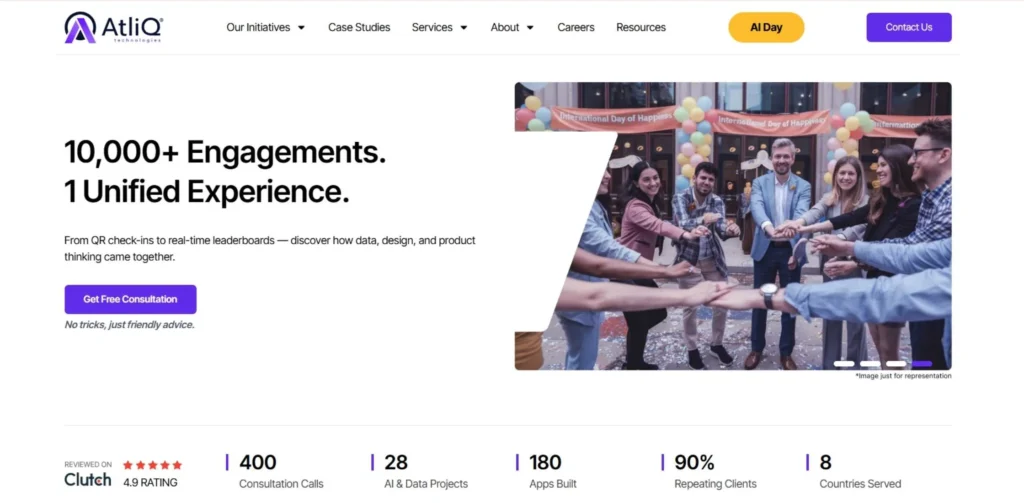Open the Case Studies page

(x=359, y=27)
